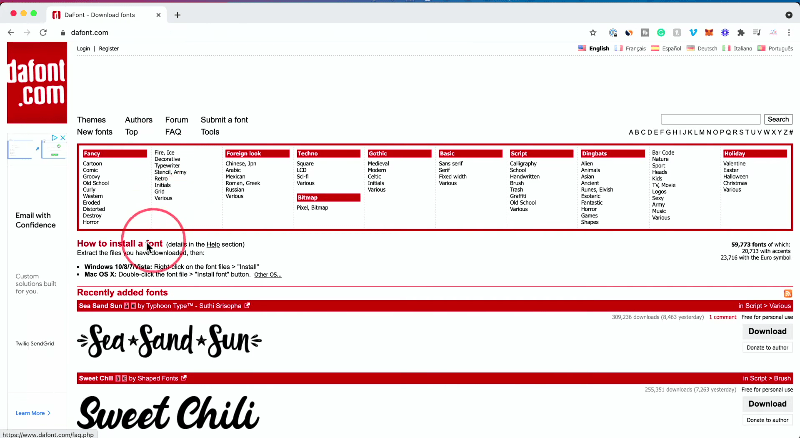Click the RSS feed icon
800x438 pixels.
tap(788, 293)
